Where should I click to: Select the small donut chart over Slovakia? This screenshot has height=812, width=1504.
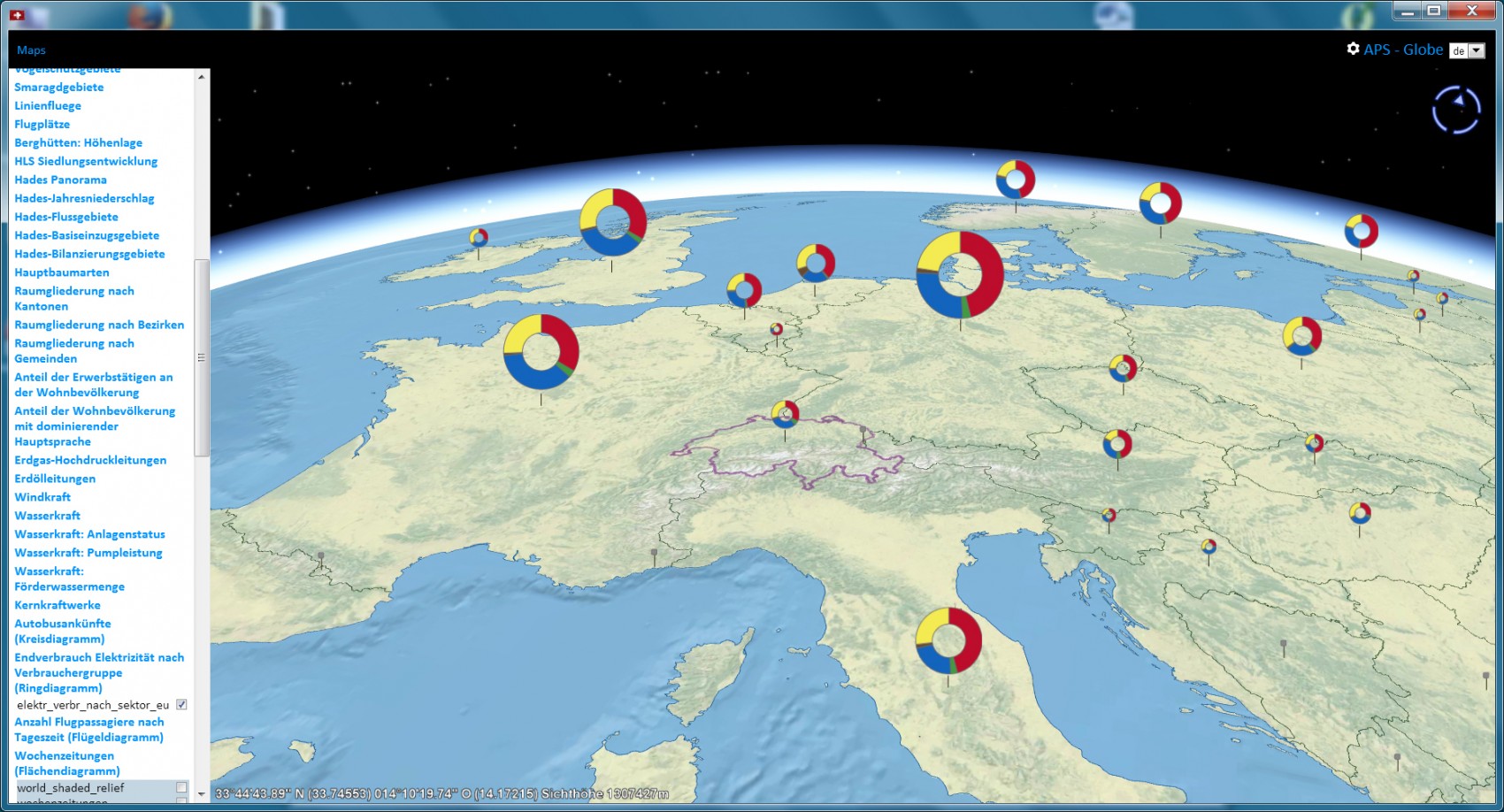click(x=1315, y=443)
